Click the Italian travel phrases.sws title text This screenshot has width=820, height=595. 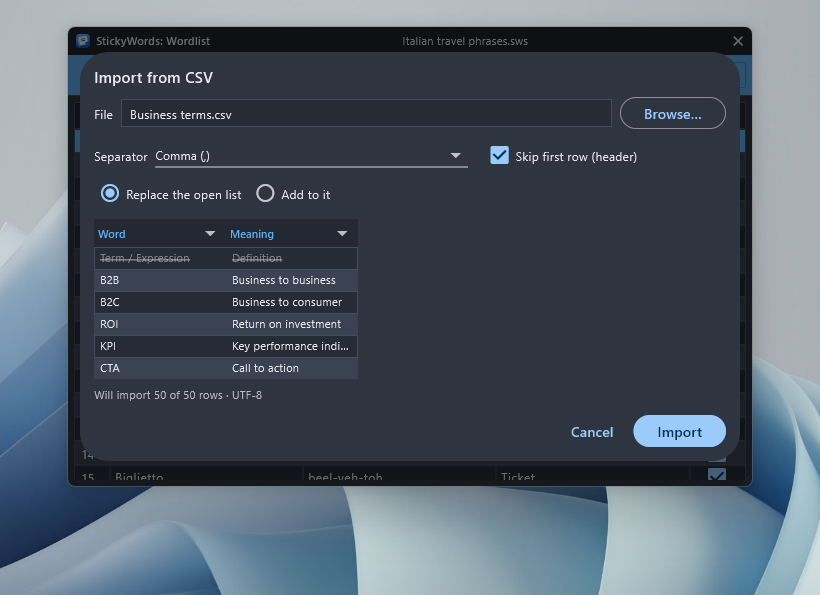(465, 41)
